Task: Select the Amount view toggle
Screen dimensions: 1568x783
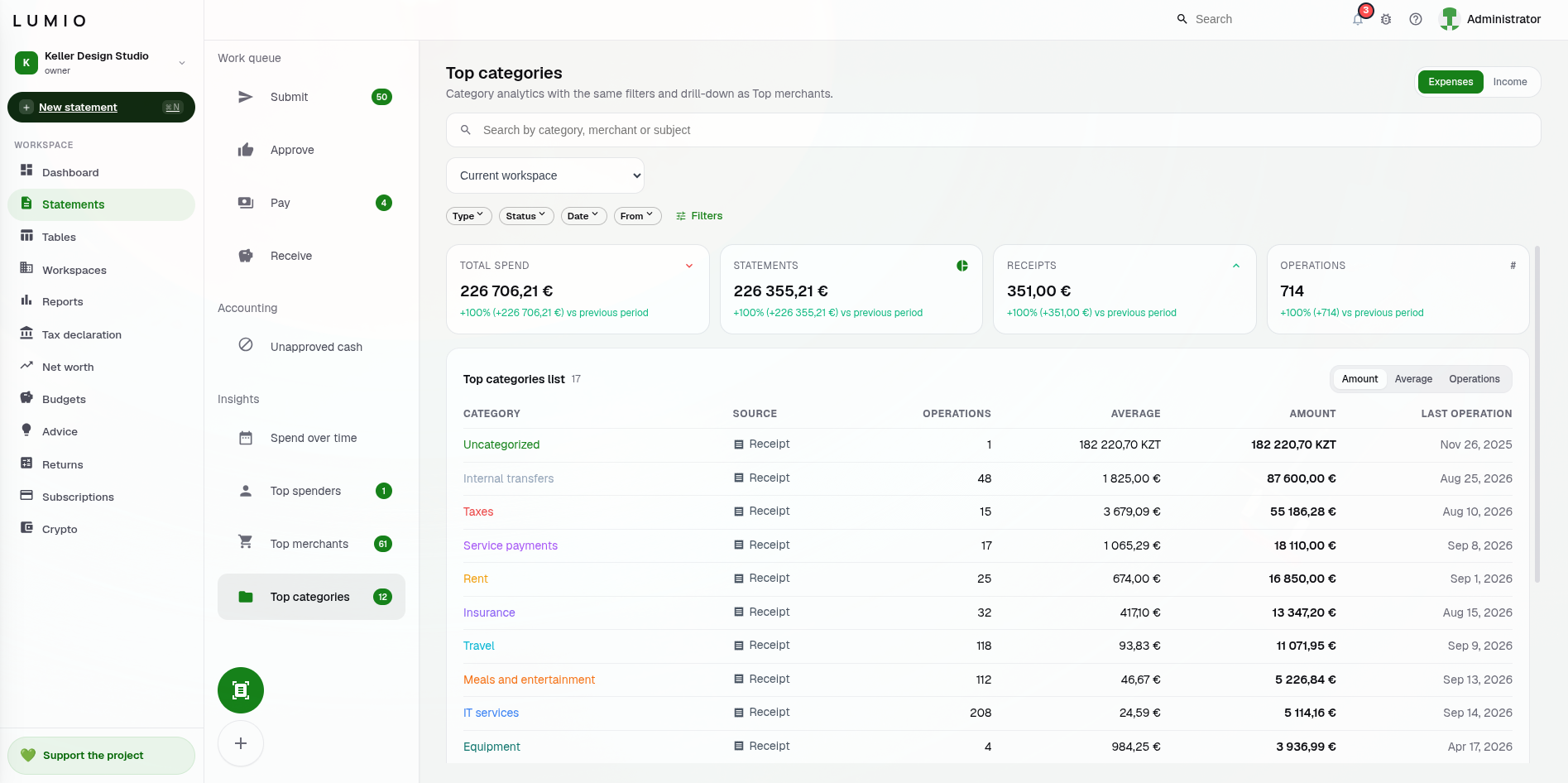Action: pyautogui.click(x=1359, y=379)
